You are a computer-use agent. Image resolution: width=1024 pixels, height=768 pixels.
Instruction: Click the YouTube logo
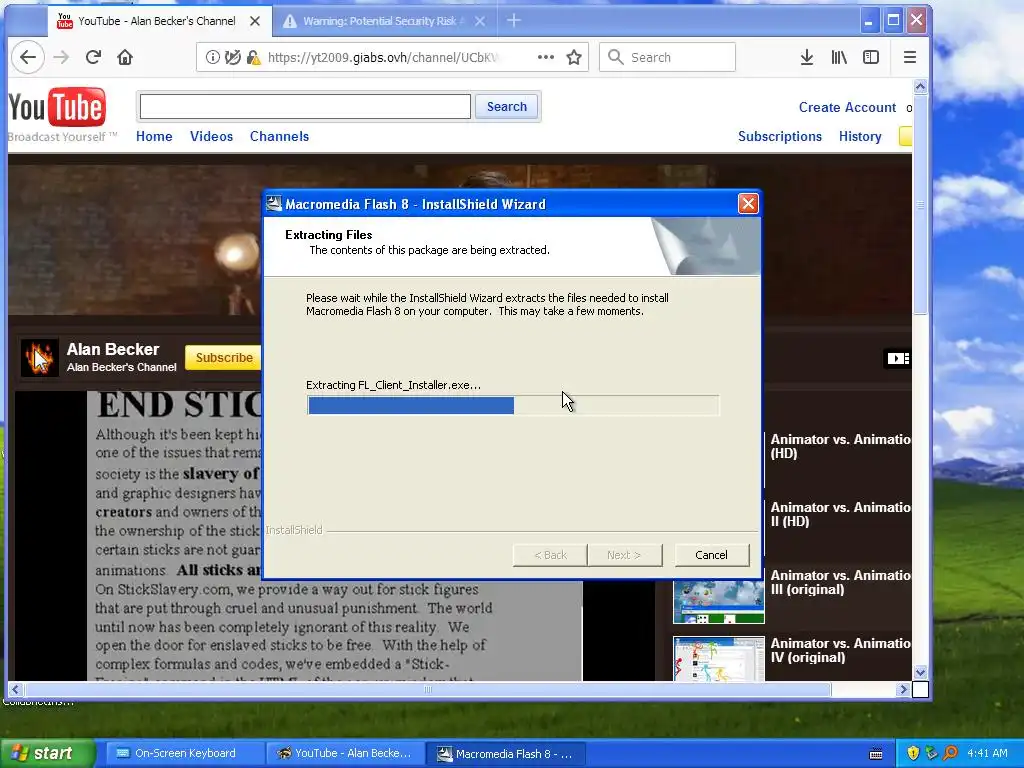click(57, 107)
